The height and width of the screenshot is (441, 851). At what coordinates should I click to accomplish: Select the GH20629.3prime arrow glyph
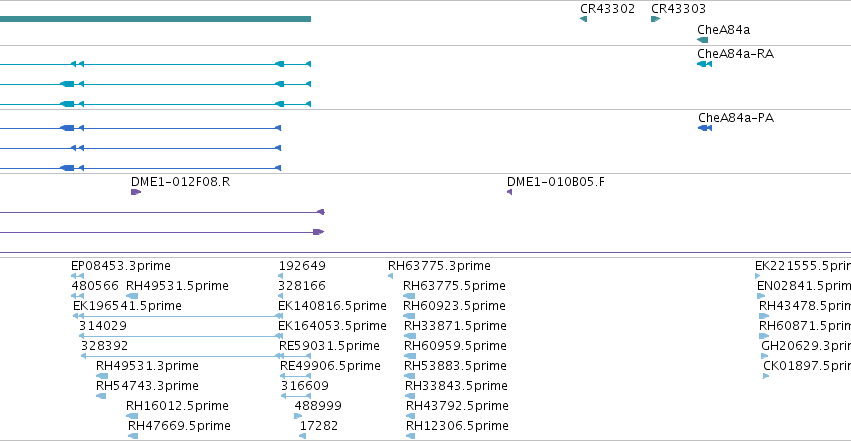pos(765,356)
